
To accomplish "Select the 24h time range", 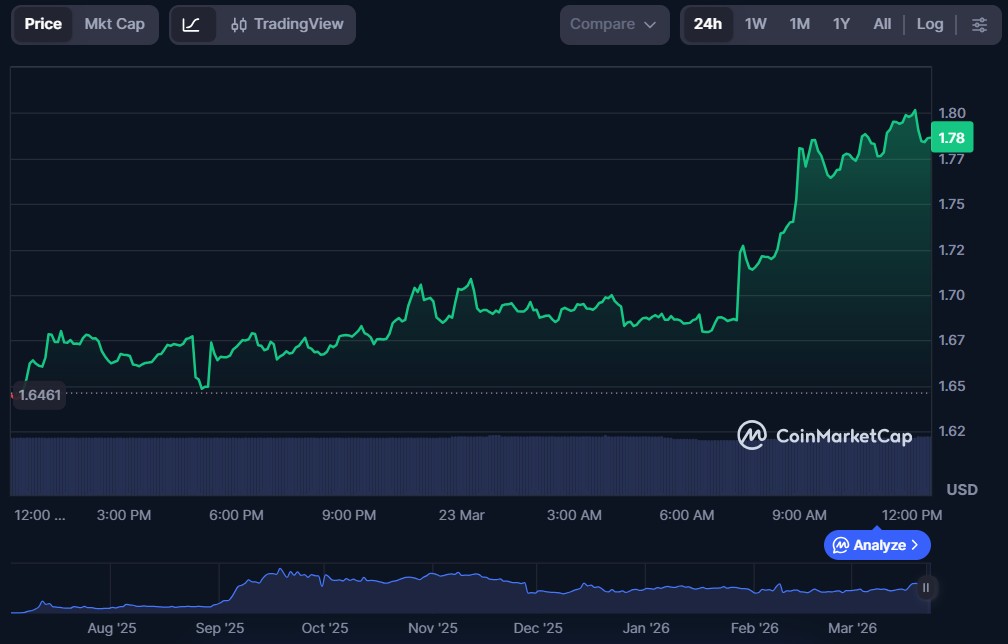I will pos(707,24).
